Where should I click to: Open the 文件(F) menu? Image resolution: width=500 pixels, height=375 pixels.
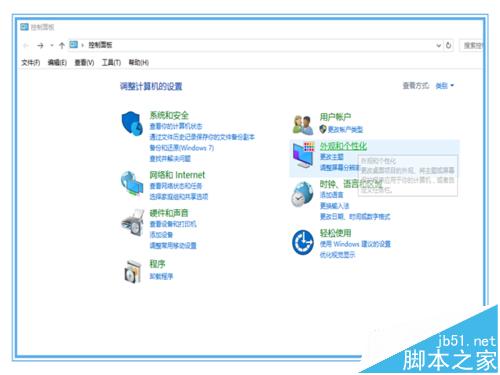tap(31, 62)
